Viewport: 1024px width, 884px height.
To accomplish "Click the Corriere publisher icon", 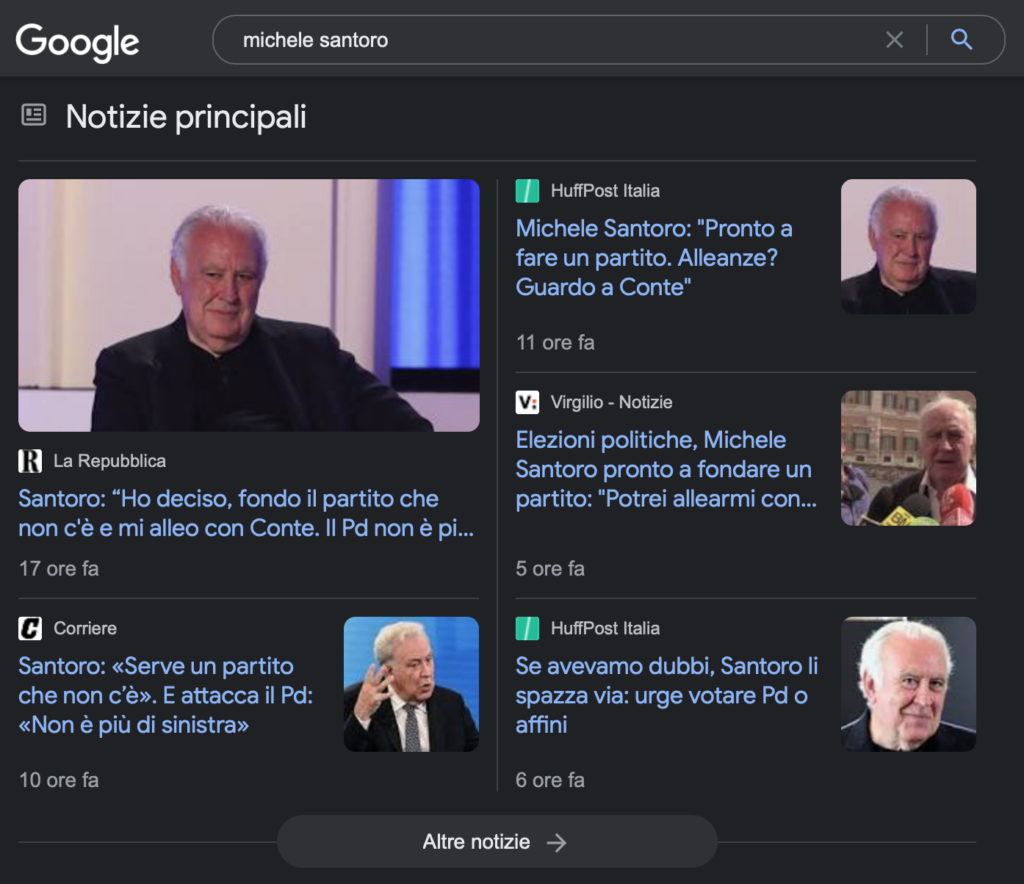I will [x=31, y=628].
